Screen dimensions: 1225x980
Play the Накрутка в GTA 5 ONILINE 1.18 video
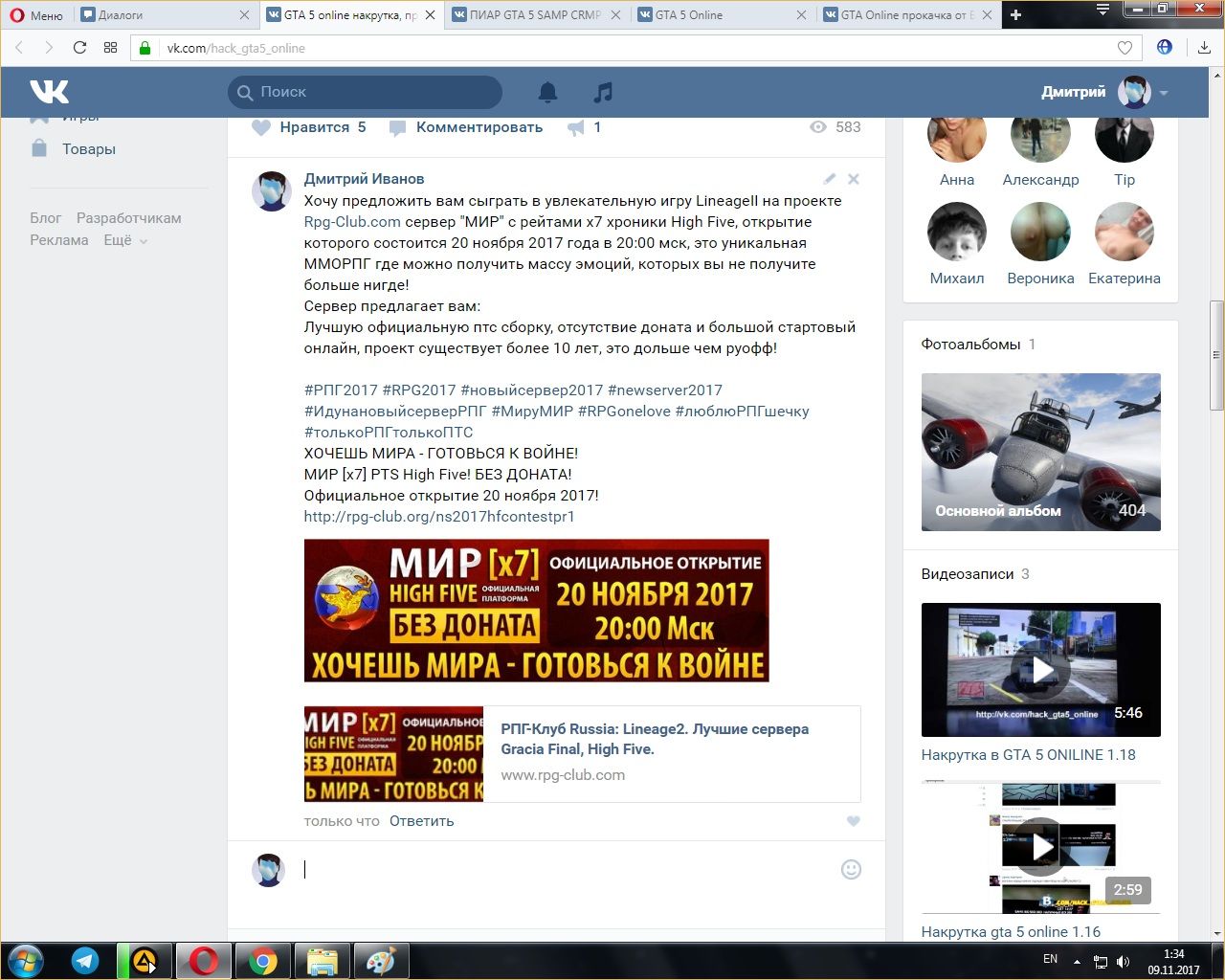tap(1040, 670)
